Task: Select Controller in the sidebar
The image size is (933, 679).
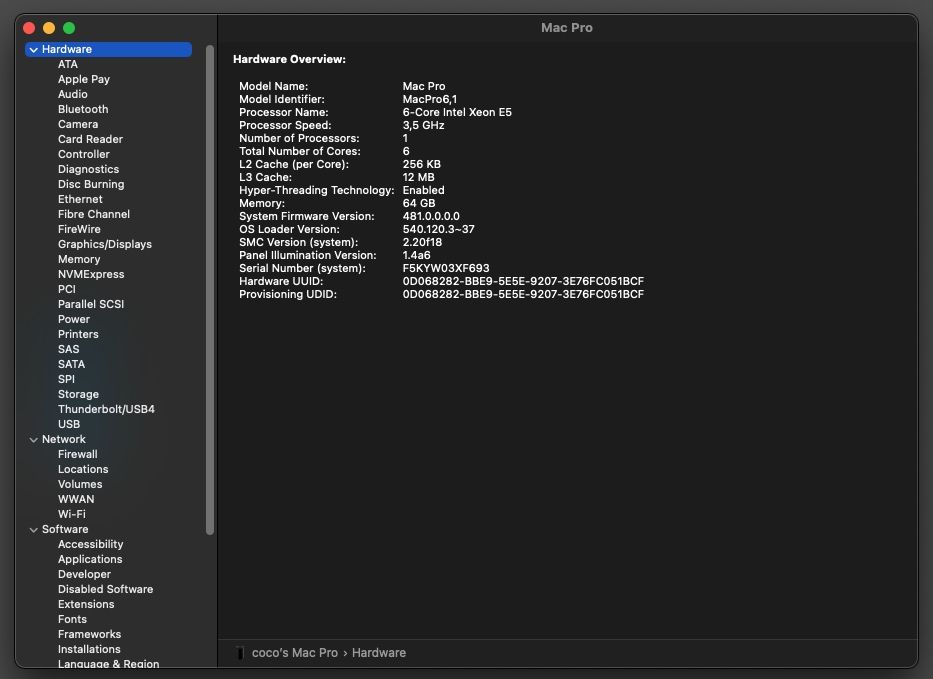Action: pyautogui.click(x=84, y=154)
